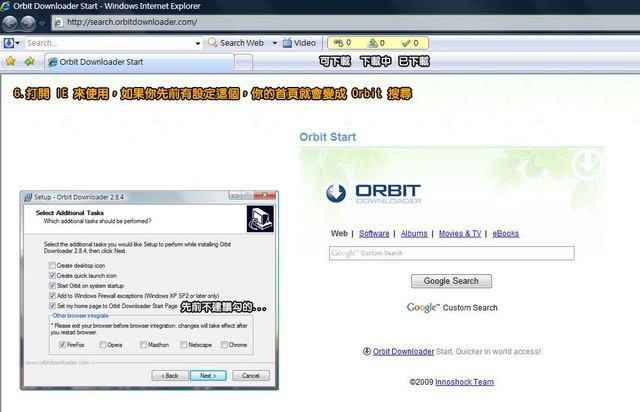Click the Orbit Start heading text
The height and width of the screenshot is (412, 640).
[x=328, y=137]
